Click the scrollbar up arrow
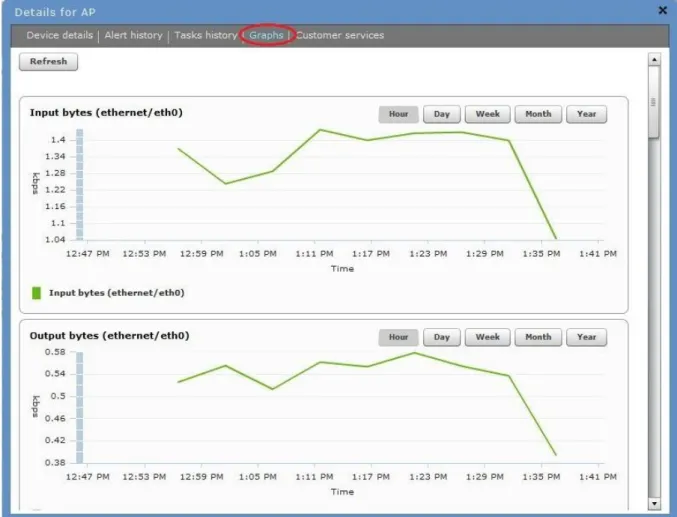Image resolution: width=677 pixels, height=517 pixels. (x=654, y=60)
